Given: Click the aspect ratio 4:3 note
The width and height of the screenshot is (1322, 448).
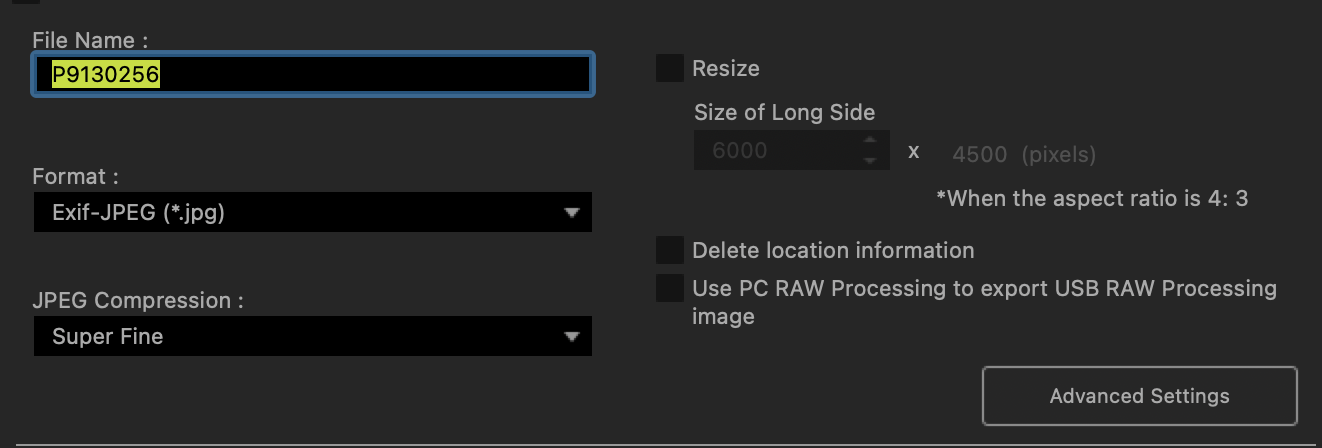Looking at the screenshot, I should click(1092, 198).
